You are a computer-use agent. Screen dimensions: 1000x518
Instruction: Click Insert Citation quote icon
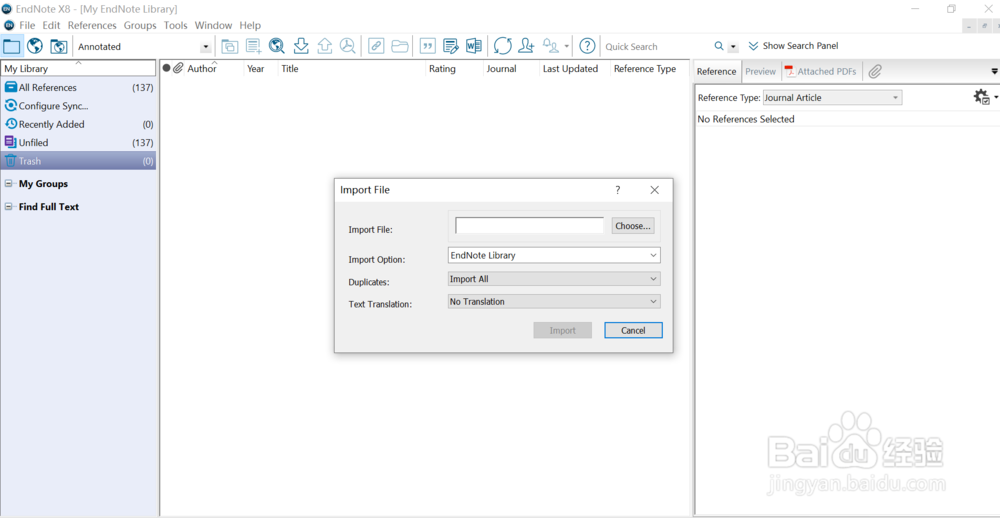tap(428, 46)
